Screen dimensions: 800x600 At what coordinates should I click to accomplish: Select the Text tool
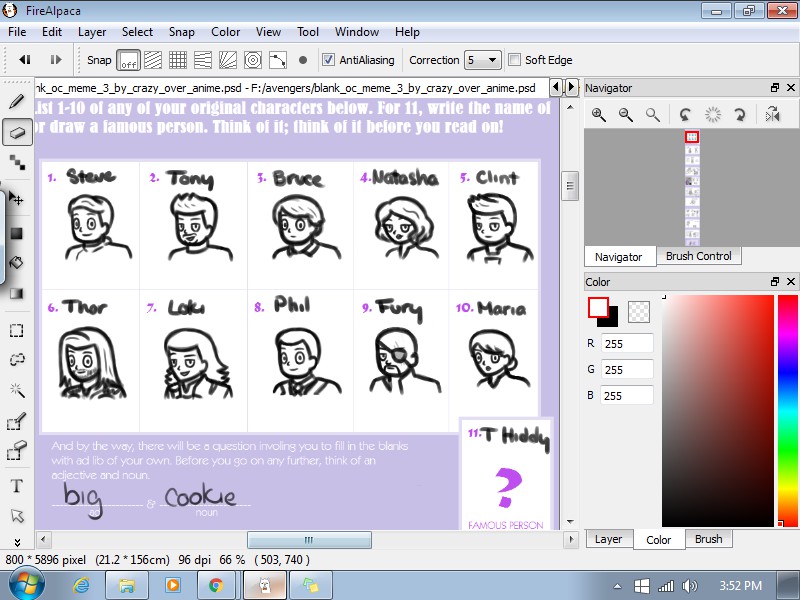pos(16,486)
